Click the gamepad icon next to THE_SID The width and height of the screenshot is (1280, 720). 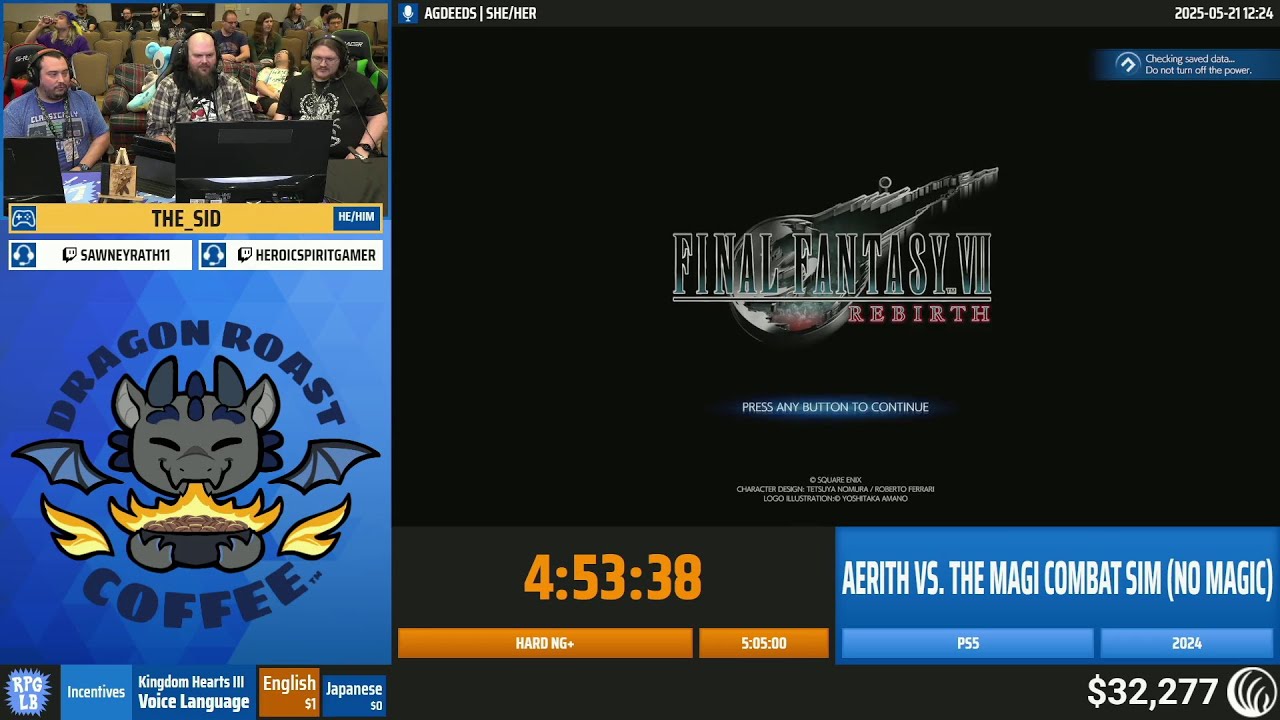[24, 218]
